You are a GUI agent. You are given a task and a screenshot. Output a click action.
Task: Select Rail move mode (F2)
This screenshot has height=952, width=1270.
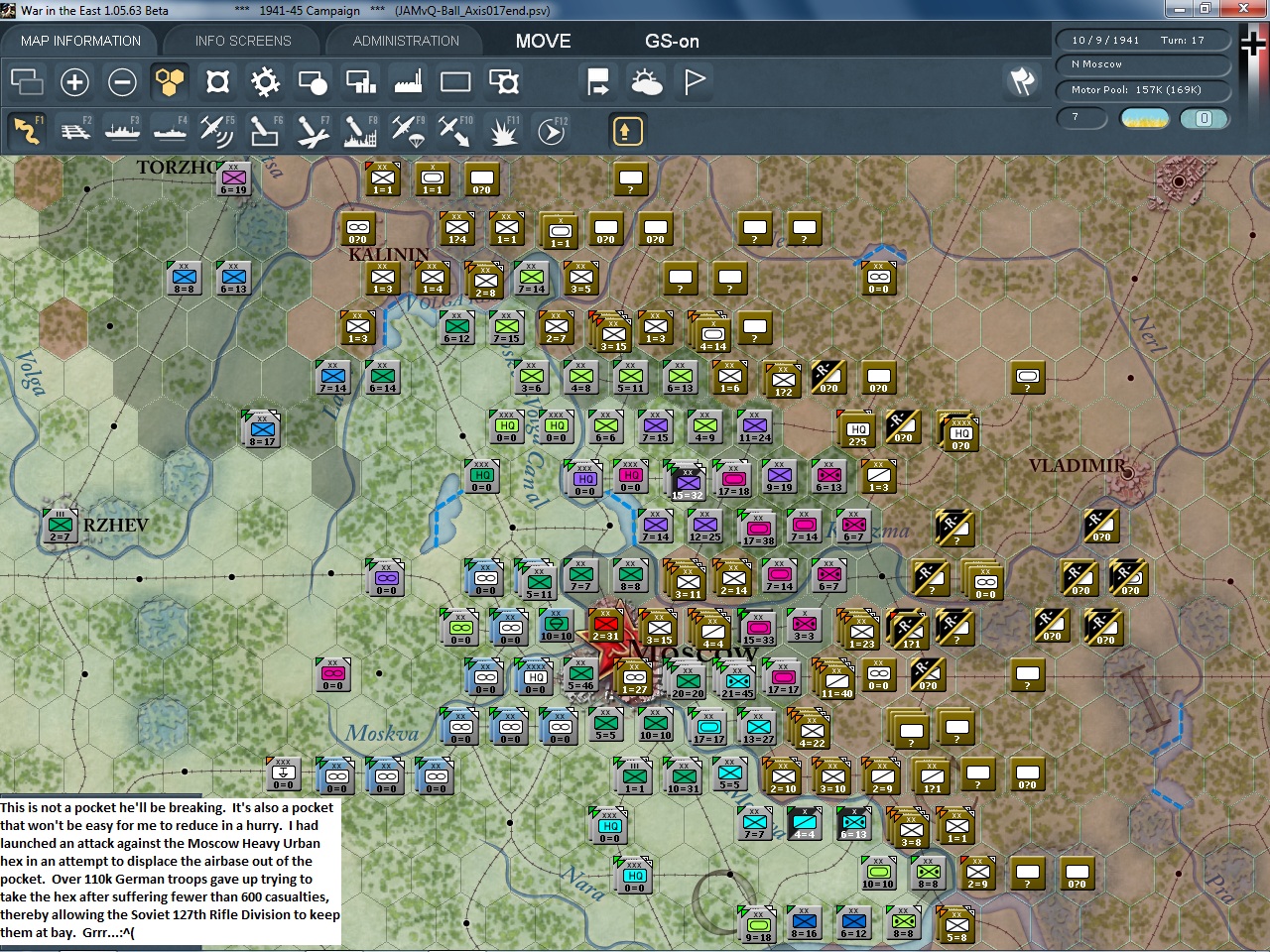(x=74, y=131)
